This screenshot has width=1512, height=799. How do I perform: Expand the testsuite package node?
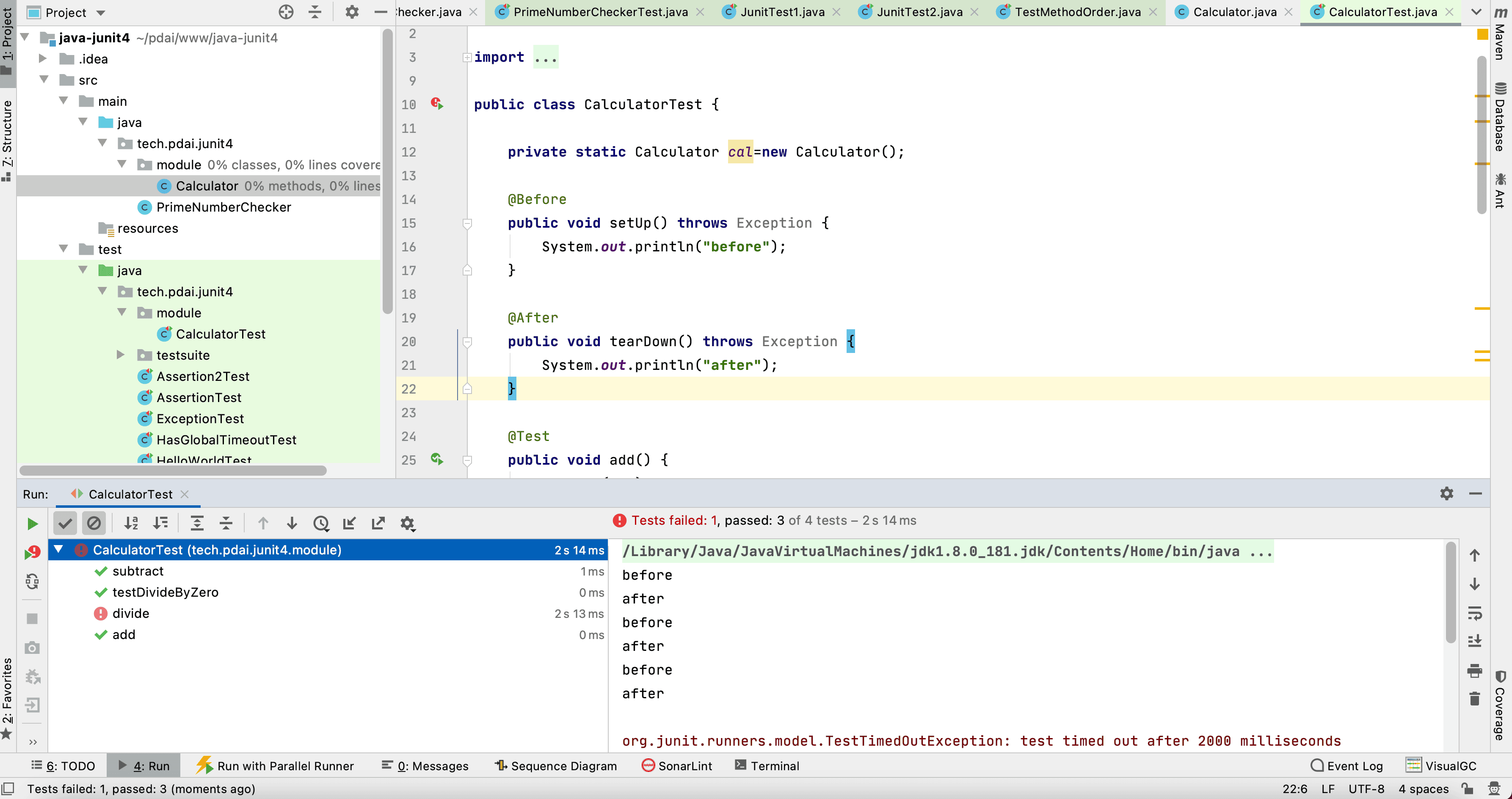click(120, 355)
